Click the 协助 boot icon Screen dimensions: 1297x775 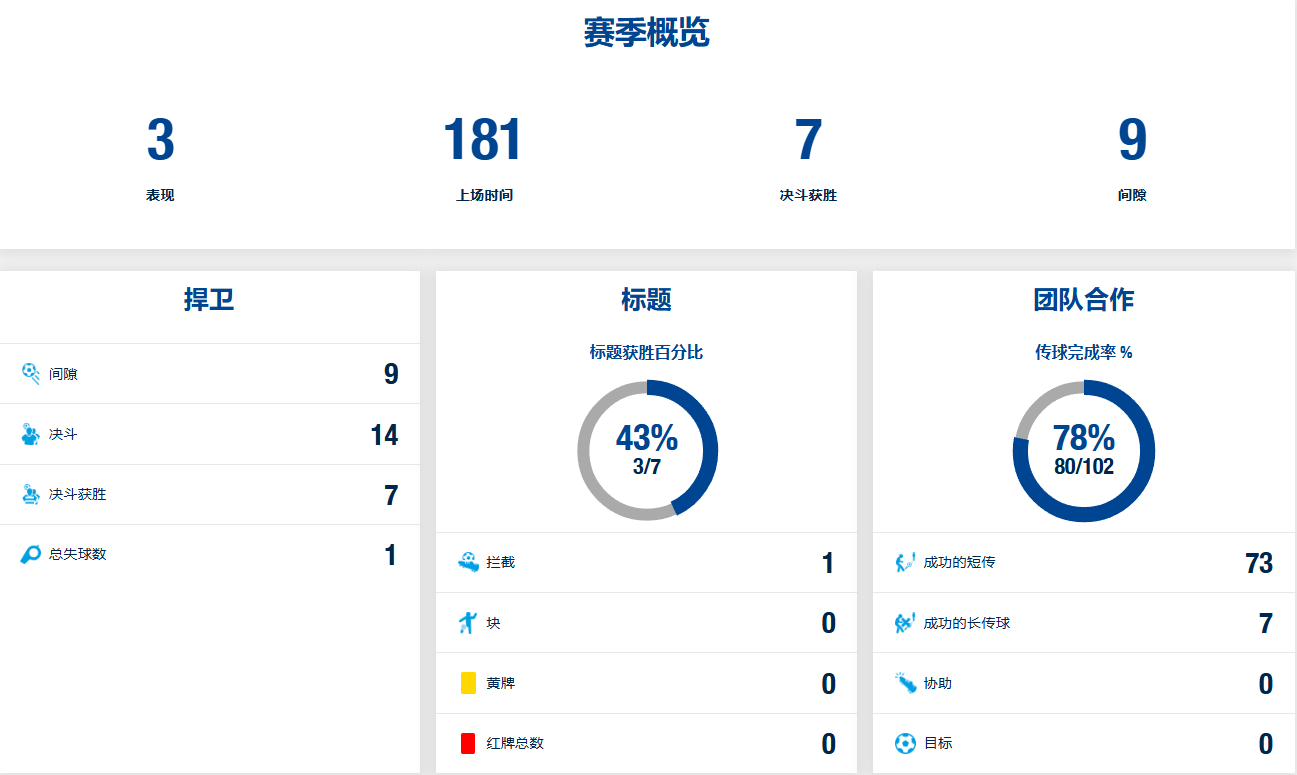click(905, 684)
